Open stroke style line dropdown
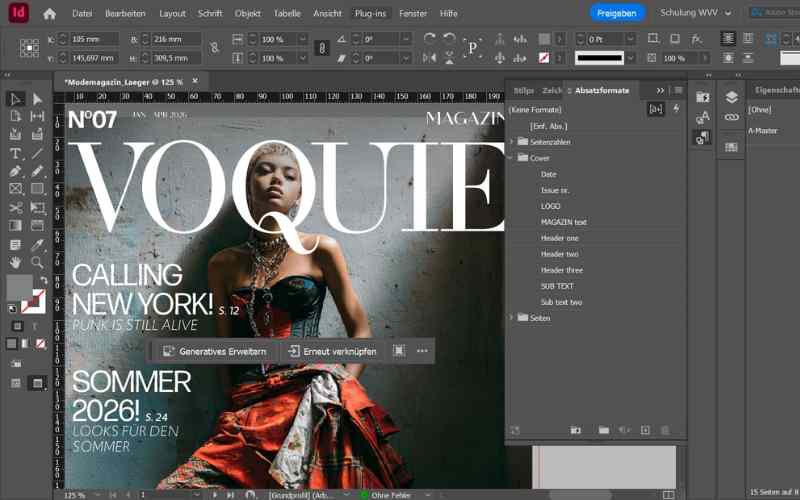 coord(631,58)
